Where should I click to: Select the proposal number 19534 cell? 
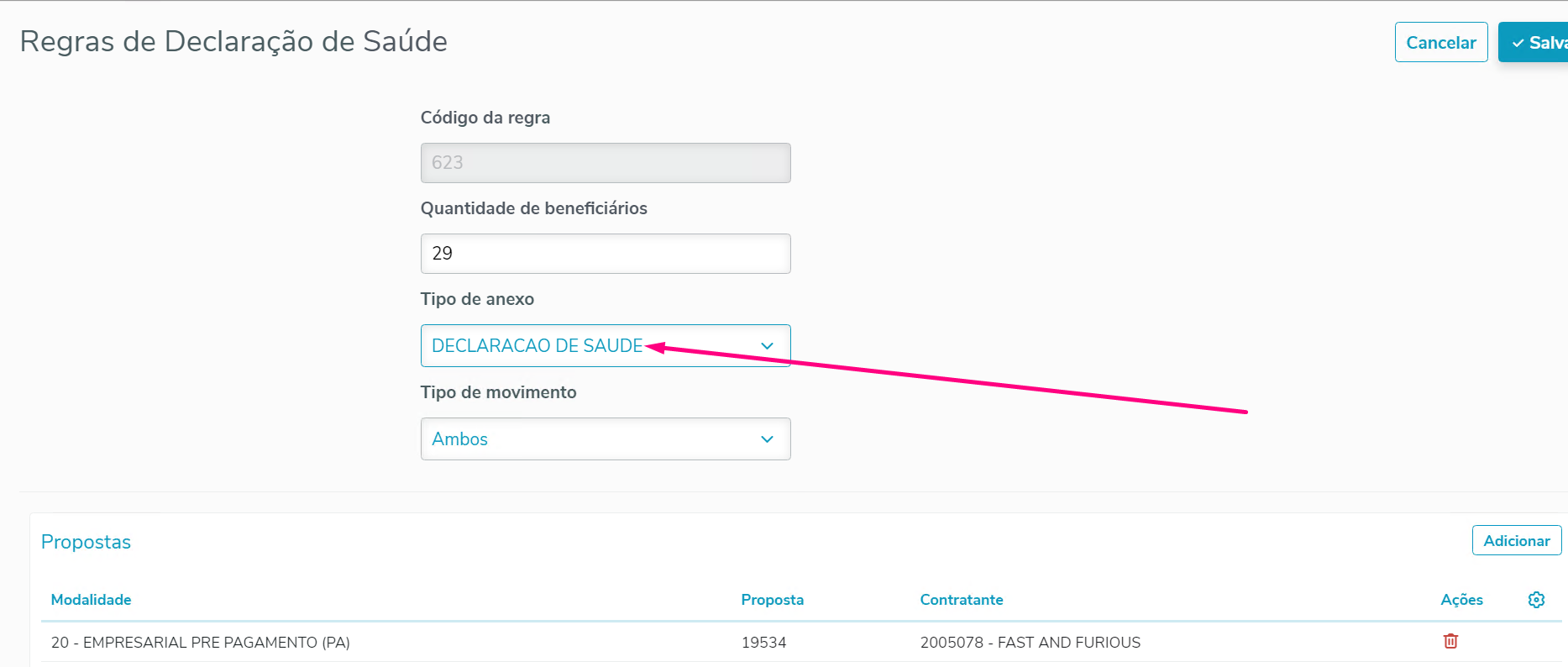(763, 643)
